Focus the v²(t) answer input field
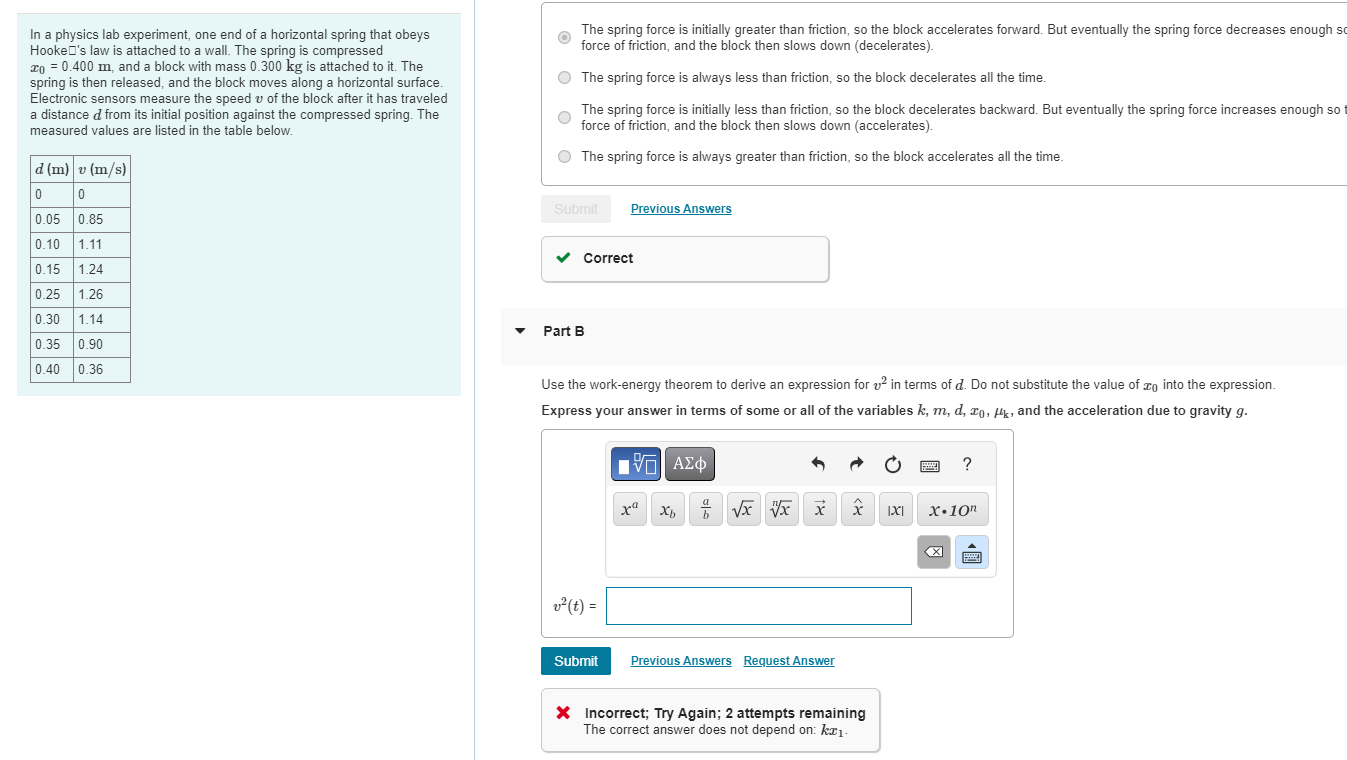 pyautogui.click(x=759, y=606)
